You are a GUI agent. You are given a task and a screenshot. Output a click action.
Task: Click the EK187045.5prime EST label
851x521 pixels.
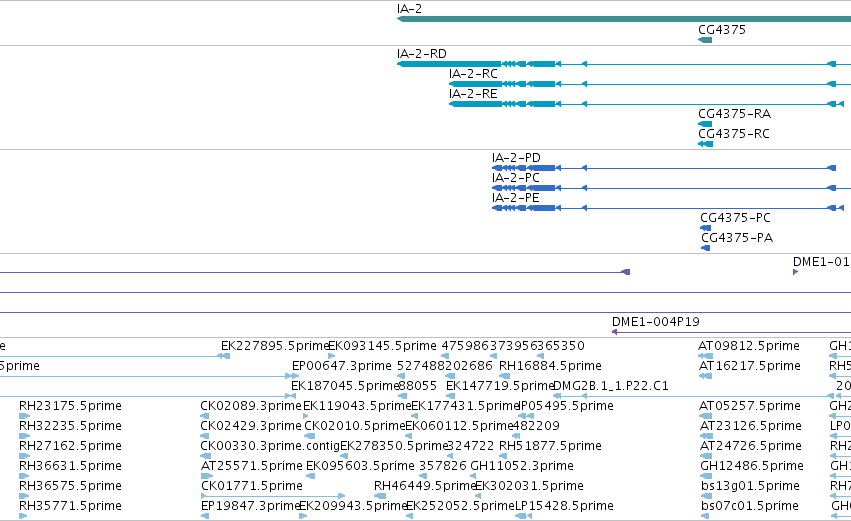click(345, 386)
